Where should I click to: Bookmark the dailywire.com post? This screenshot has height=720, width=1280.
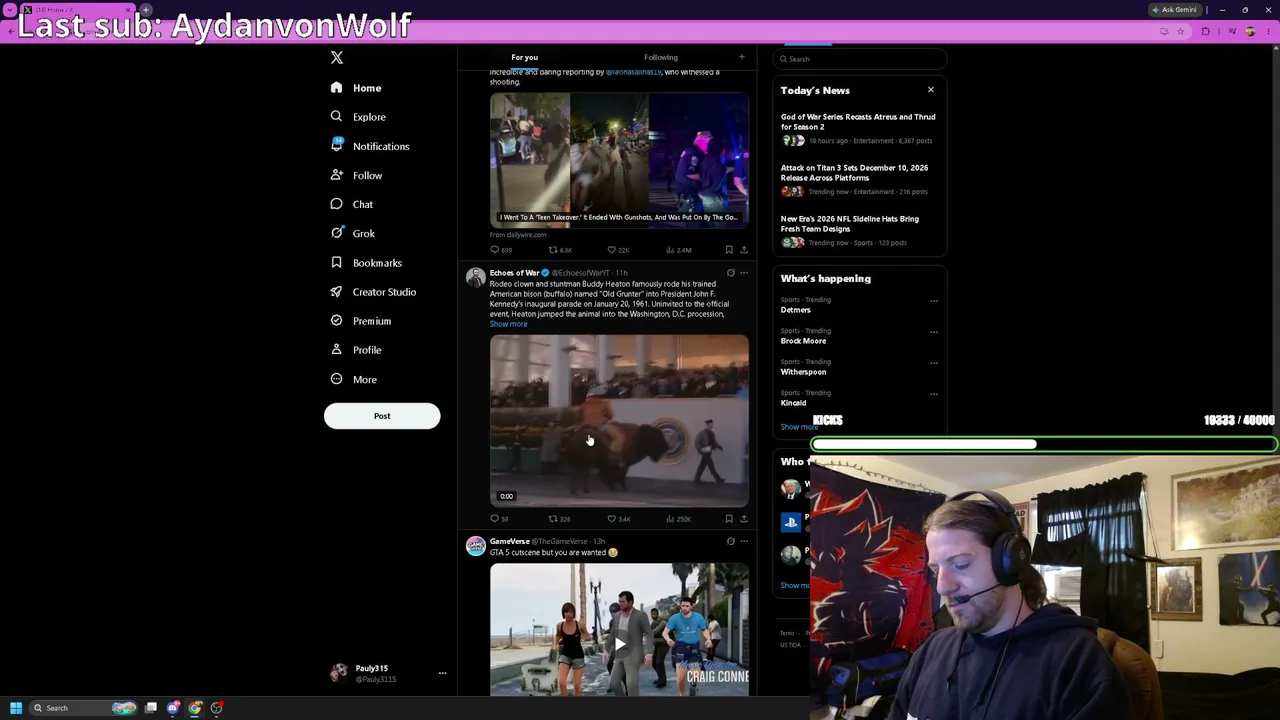tap(729, 250)
